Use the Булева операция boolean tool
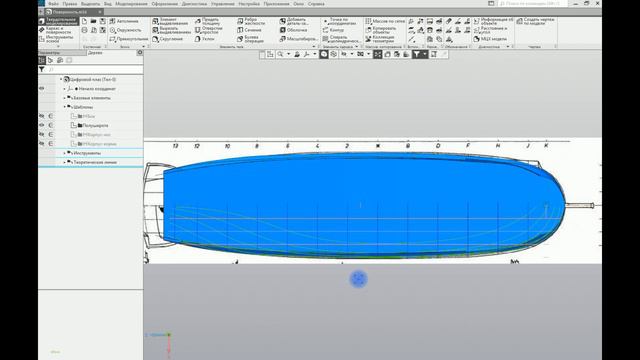 (251, 39)
